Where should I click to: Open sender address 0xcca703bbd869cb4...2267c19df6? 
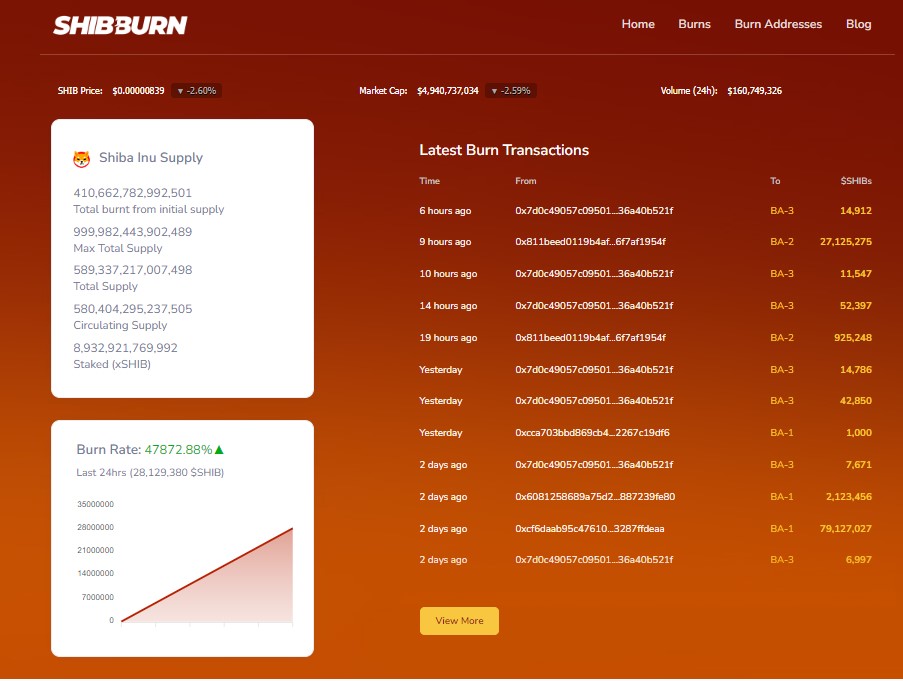pos(592,432)
